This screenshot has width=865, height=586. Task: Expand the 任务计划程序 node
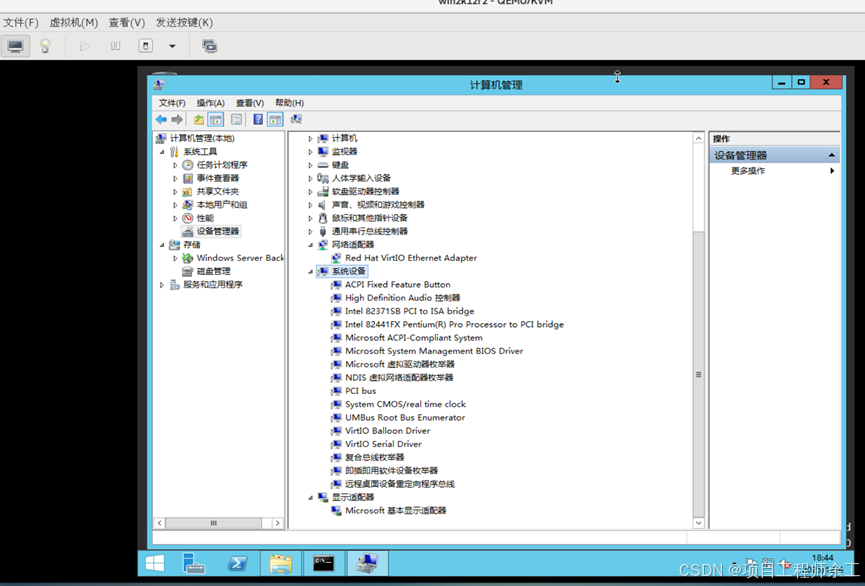[x=175, y=165]
